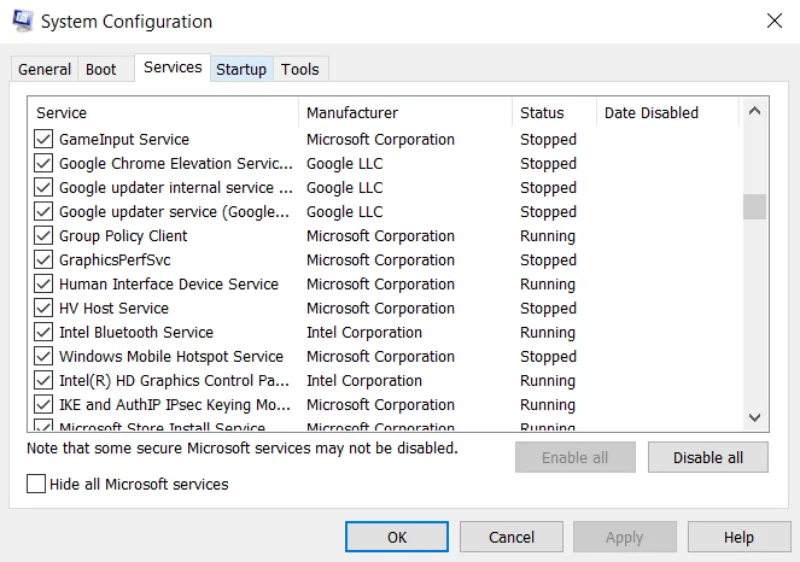800x562 pixels.
Task: Click Intel Corporation in Intel Bluetooth row
Action: pyautogui.click(x=364, y=332)
